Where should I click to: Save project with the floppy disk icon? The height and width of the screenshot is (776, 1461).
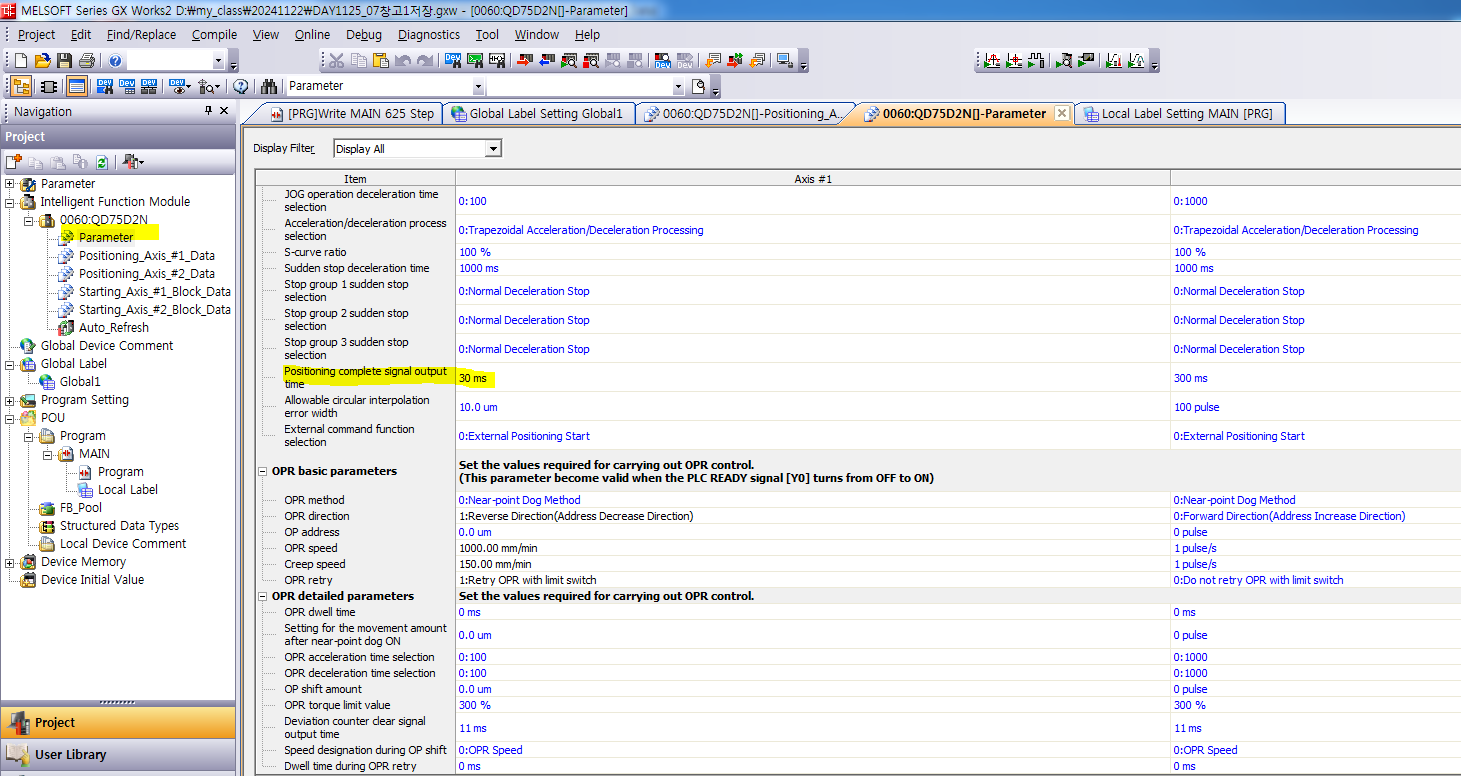pyautogui.click(x=64, y=61)
